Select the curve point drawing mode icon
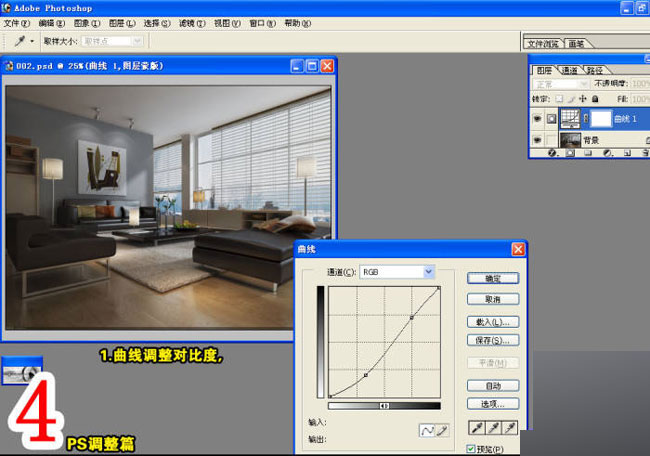Screen dimensions: 650x456 point(427,431)
